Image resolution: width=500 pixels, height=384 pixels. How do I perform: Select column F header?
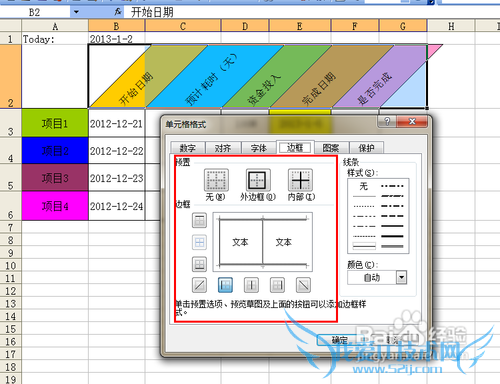pyautogui.click(x=355, y=26)
